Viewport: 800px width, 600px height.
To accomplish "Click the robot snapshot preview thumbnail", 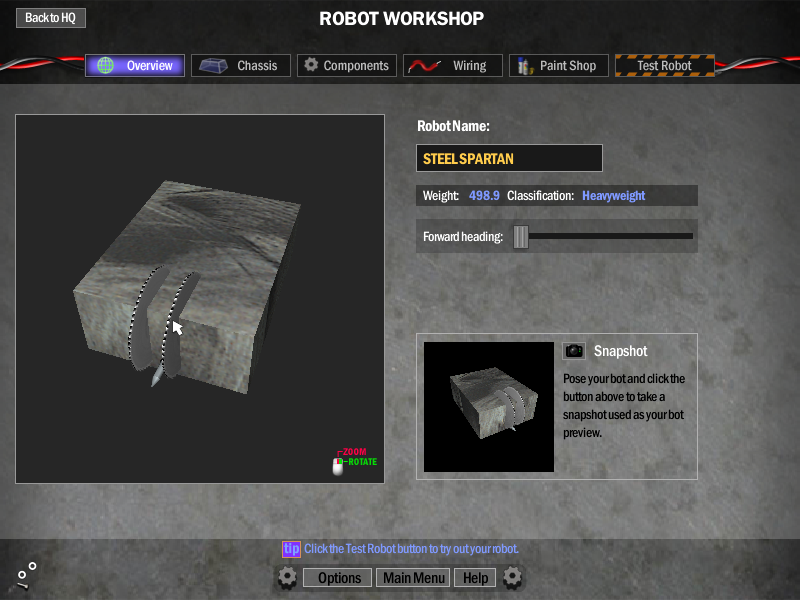I will click(489, 407).
